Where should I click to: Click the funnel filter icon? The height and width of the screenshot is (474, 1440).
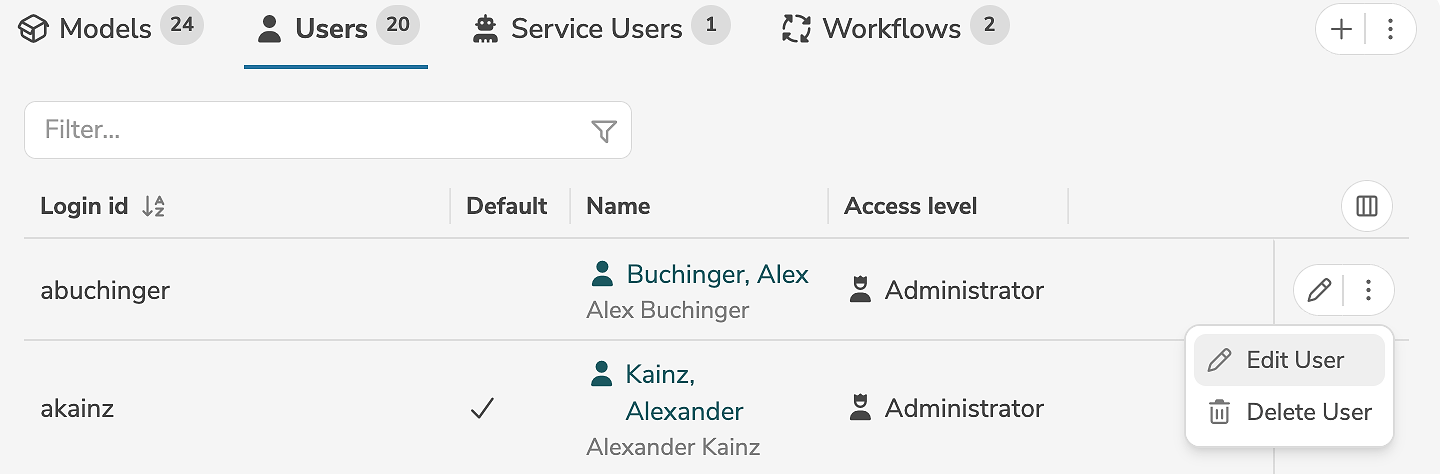[x=604, y=131]
